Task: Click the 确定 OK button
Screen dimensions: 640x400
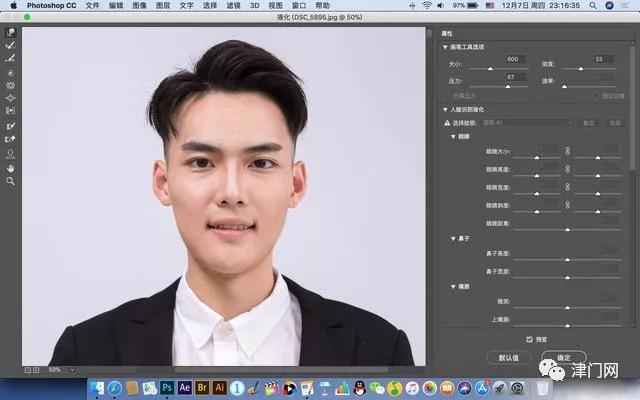Action: [x=564, y=358]
